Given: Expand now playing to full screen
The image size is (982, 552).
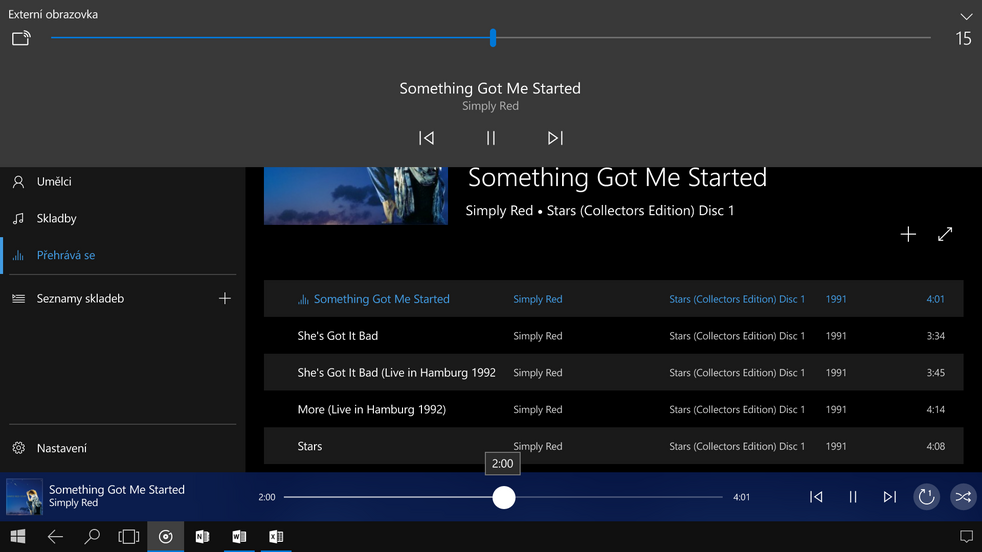Looking at the screenshot, I should (945, 234).
